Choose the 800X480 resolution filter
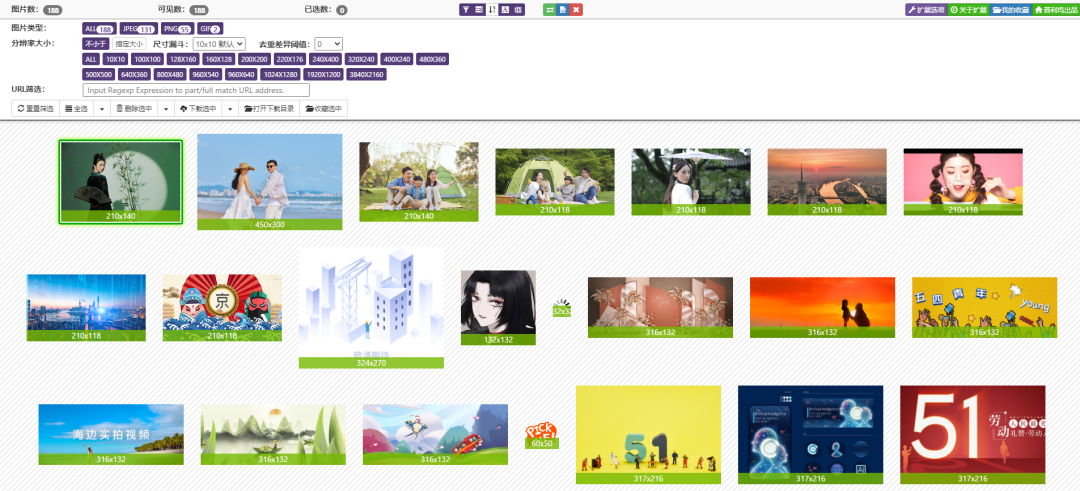The image size is (1080, 491). pos(169,74)
